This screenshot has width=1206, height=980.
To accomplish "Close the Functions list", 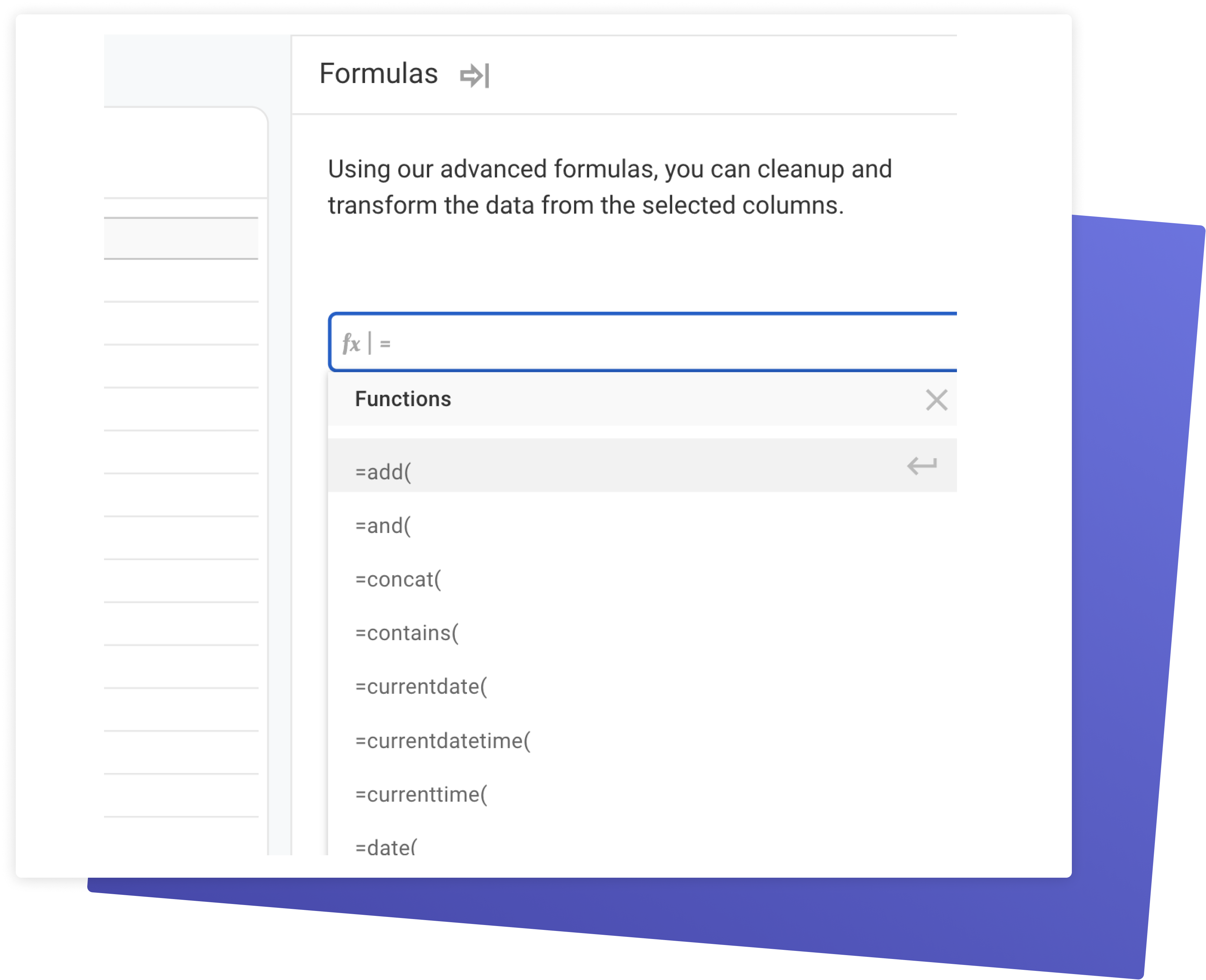I will pyautogui.click(x=936, y=400).
